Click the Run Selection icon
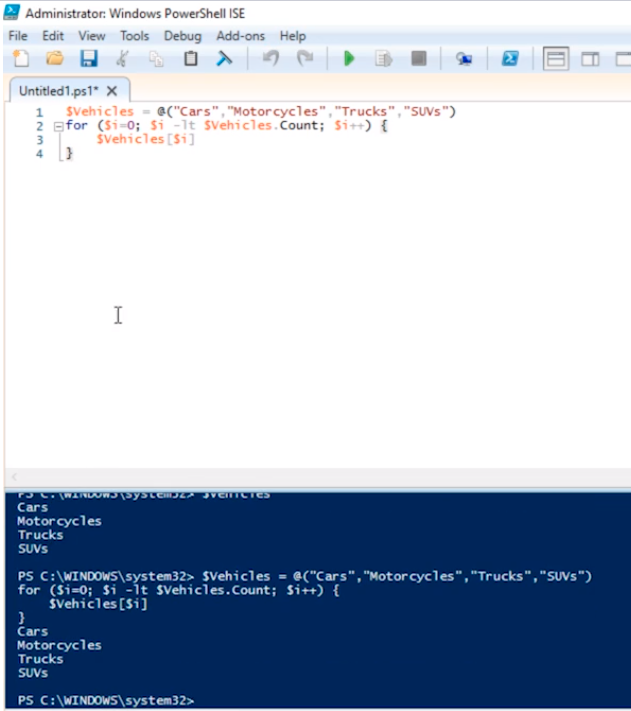This screenshot has width=631, height=711. [x=383, y=59]
